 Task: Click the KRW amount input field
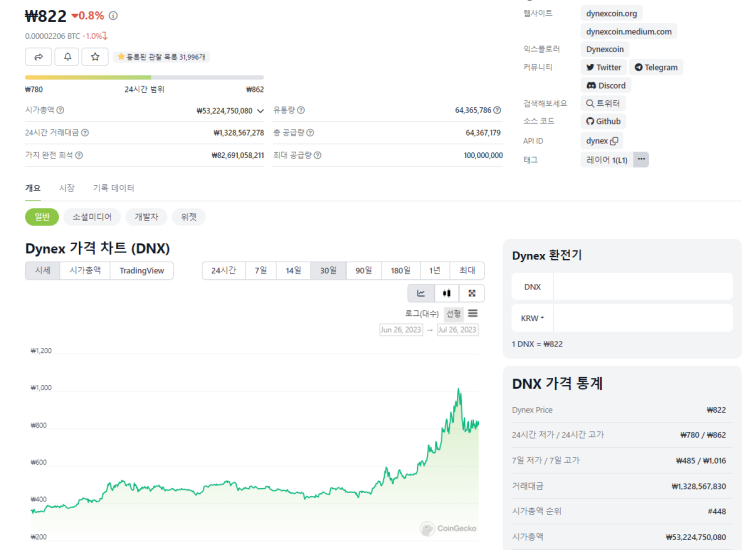tap(643, 318)
